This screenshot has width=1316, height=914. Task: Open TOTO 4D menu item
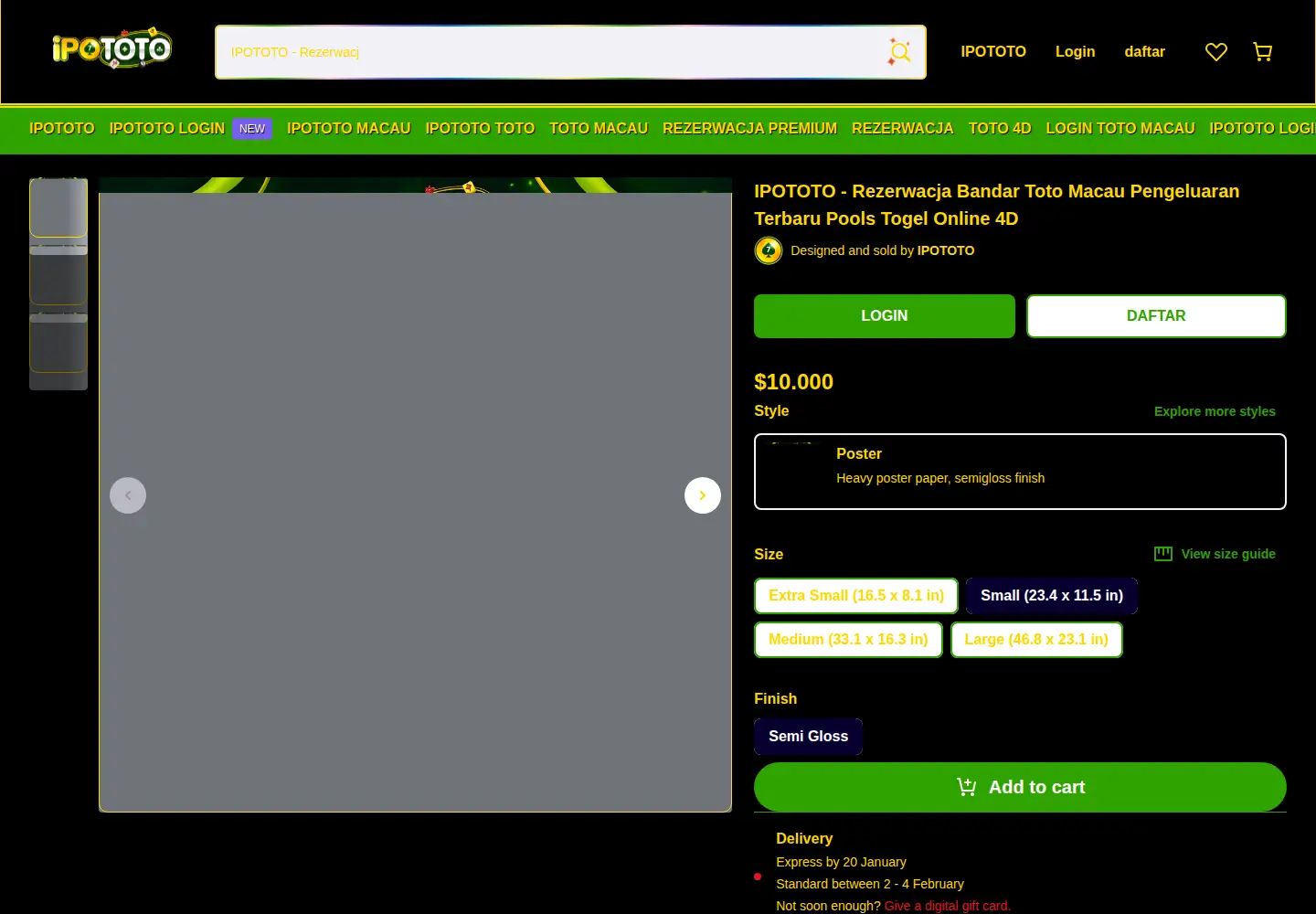(x=1000, y=129)
